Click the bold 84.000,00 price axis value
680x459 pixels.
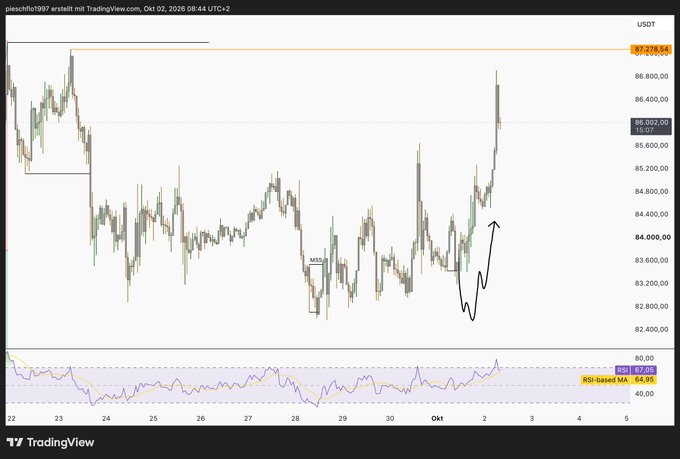653,237
